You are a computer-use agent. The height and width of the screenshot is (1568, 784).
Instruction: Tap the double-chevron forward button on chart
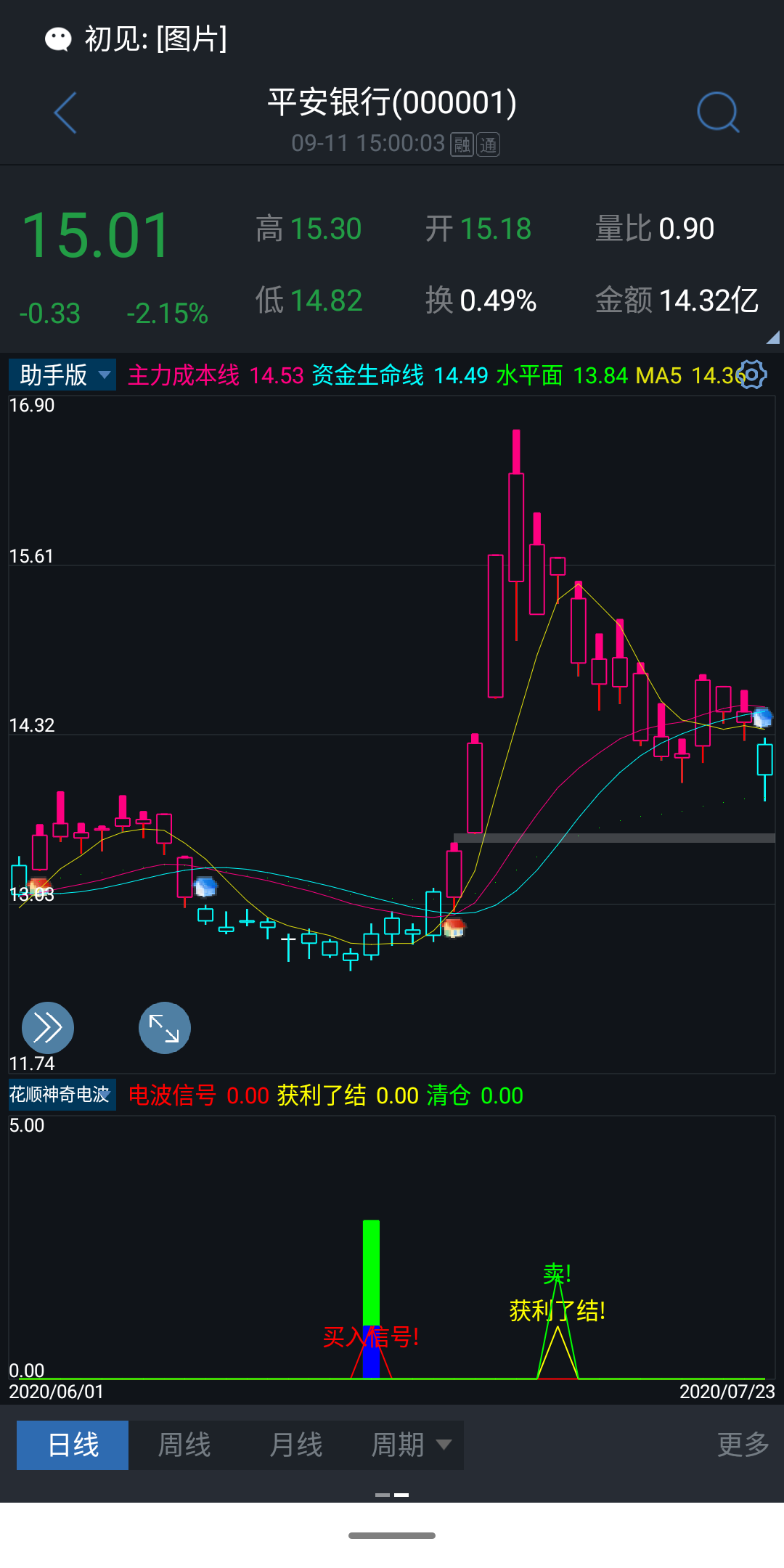click(48, 1027)
